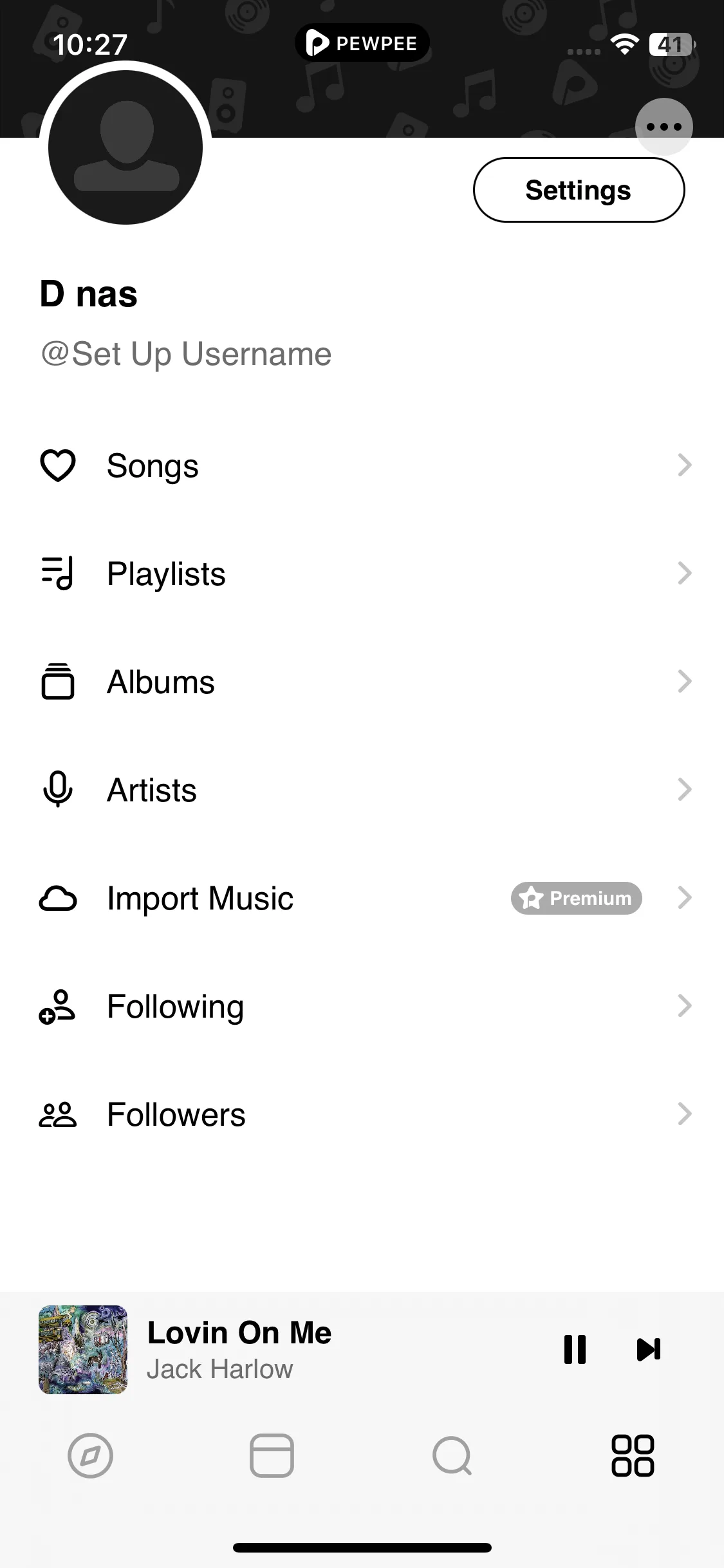This screenshot has width=724, height=1568.
Task: Expand the Followers row chevron
Action: point(685,1114)
